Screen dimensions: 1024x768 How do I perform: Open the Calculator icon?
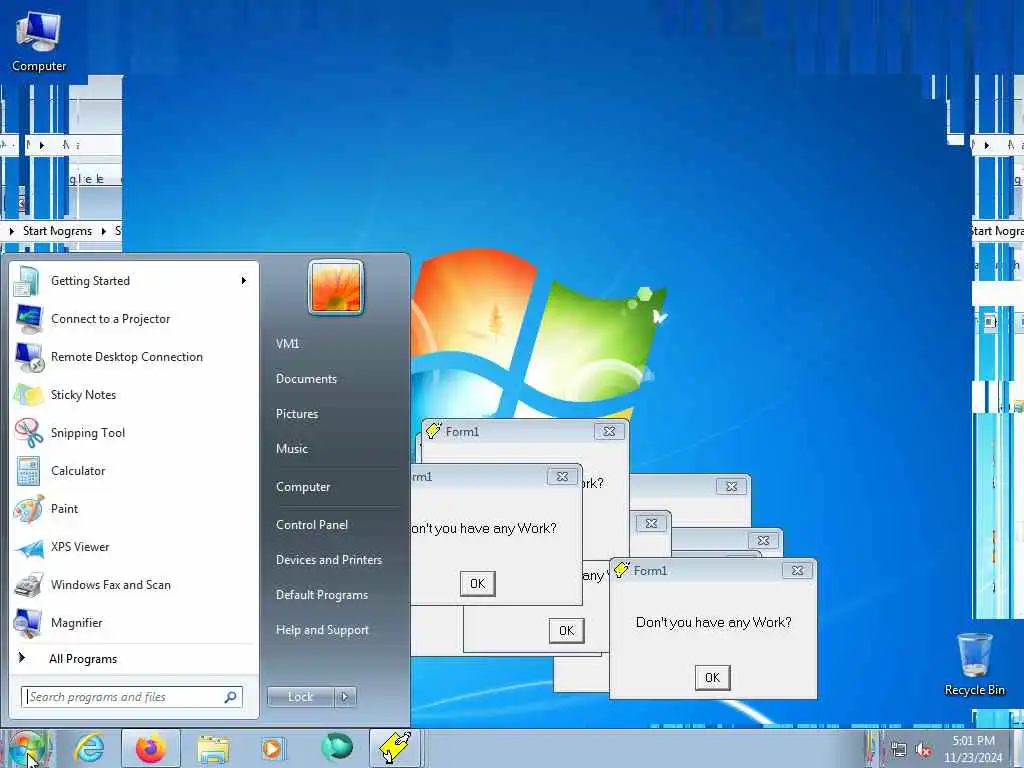coord(28,471)
